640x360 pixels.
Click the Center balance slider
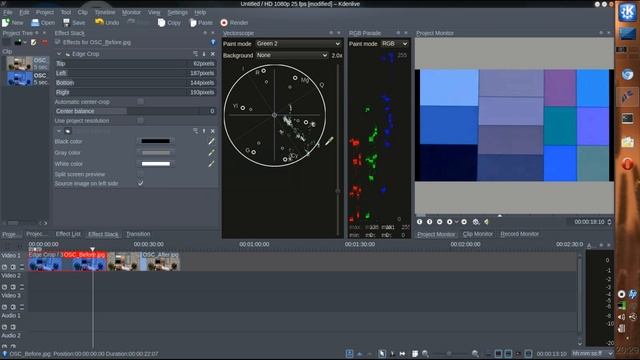(135, 111)
